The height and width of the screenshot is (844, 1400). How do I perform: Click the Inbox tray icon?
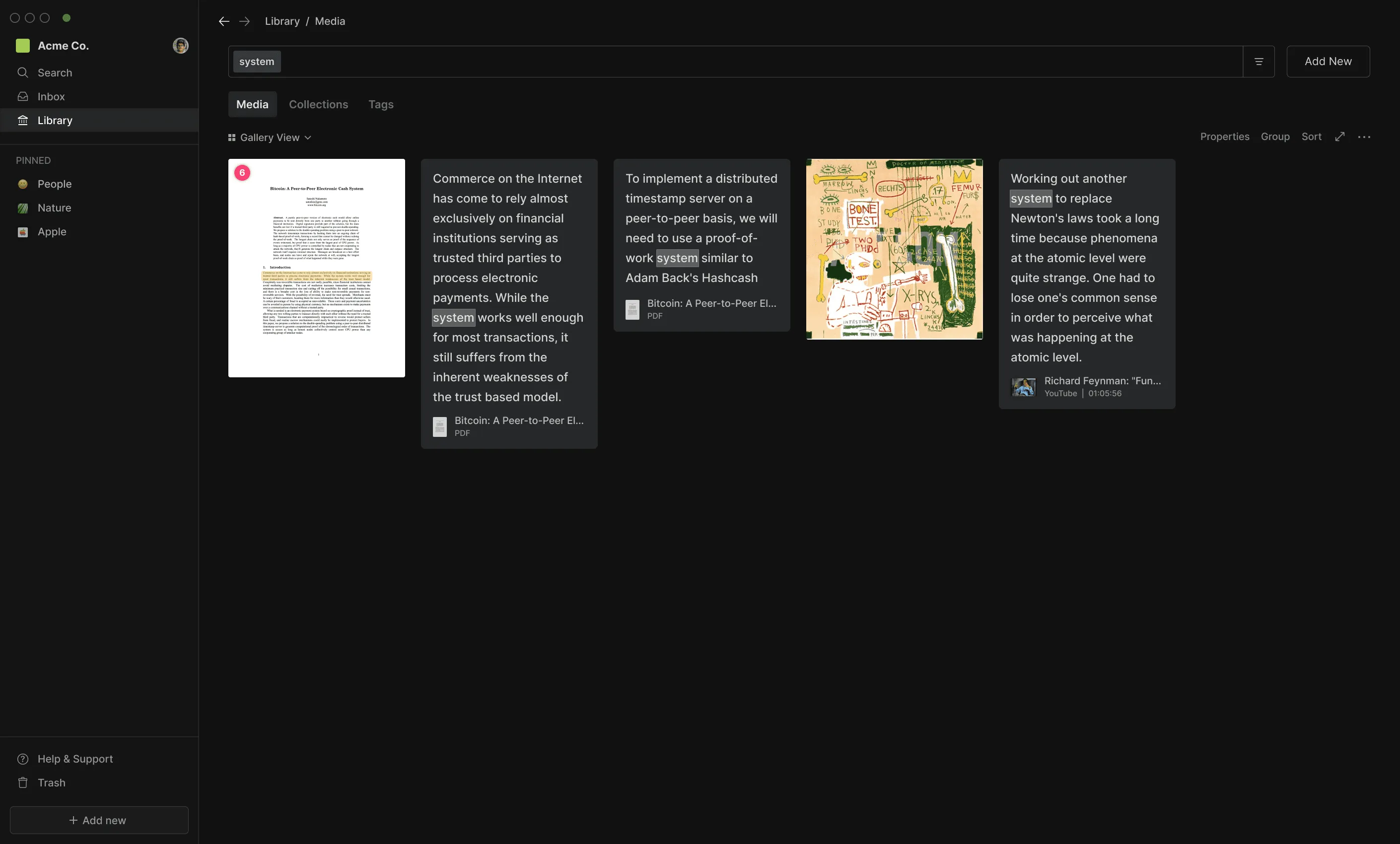(23, 97)
